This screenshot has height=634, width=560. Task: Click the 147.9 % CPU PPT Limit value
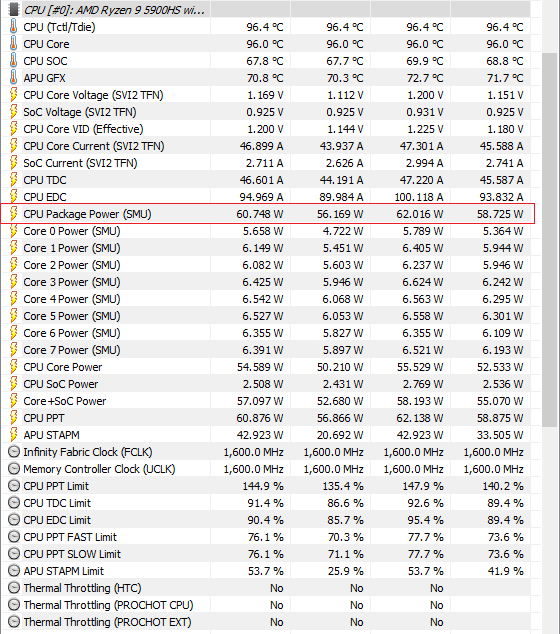coord(423,486)
